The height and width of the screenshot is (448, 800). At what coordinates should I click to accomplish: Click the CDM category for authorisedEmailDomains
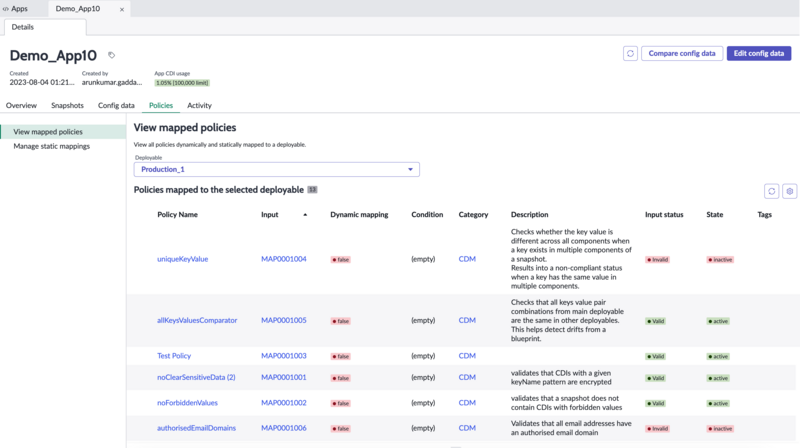click(467, 429)
